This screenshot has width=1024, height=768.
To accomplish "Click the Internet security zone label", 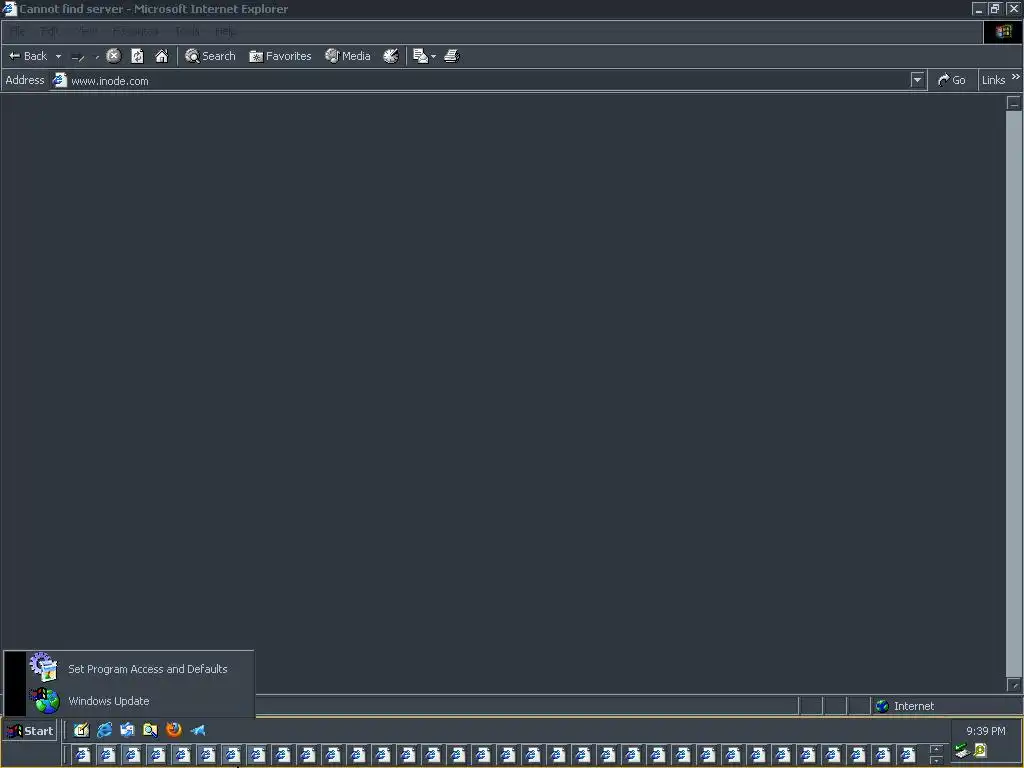I will tap(914, 706).
